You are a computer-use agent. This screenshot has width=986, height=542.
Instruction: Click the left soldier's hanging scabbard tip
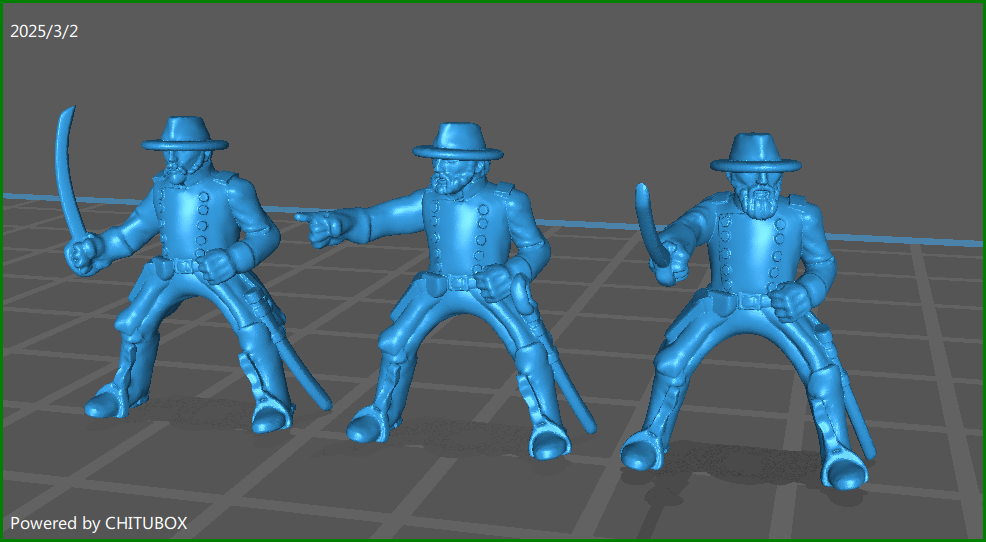coord(322,402)
